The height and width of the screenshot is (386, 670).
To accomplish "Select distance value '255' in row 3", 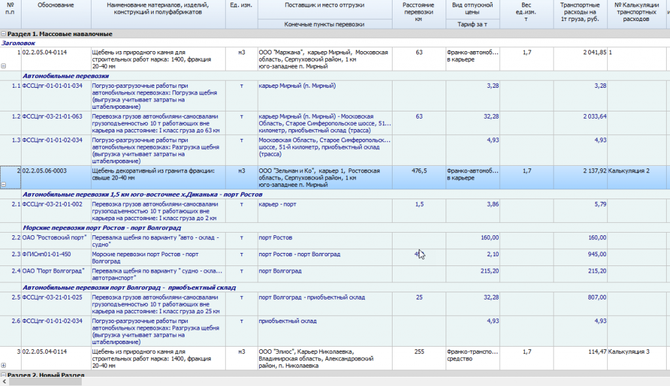I will click(419, 358).
